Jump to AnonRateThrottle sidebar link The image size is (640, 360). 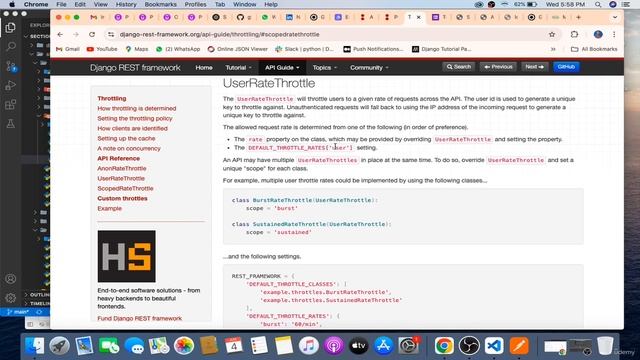(x=122, y=169)
